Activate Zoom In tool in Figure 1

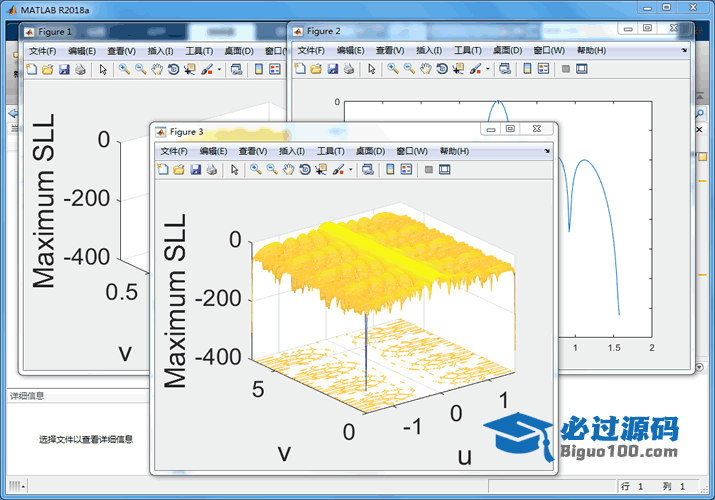[x=124, y=69]
